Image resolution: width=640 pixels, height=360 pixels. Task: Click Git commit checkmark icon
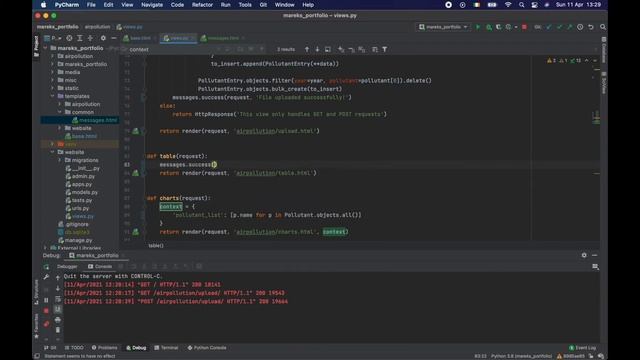click(559, 27)
